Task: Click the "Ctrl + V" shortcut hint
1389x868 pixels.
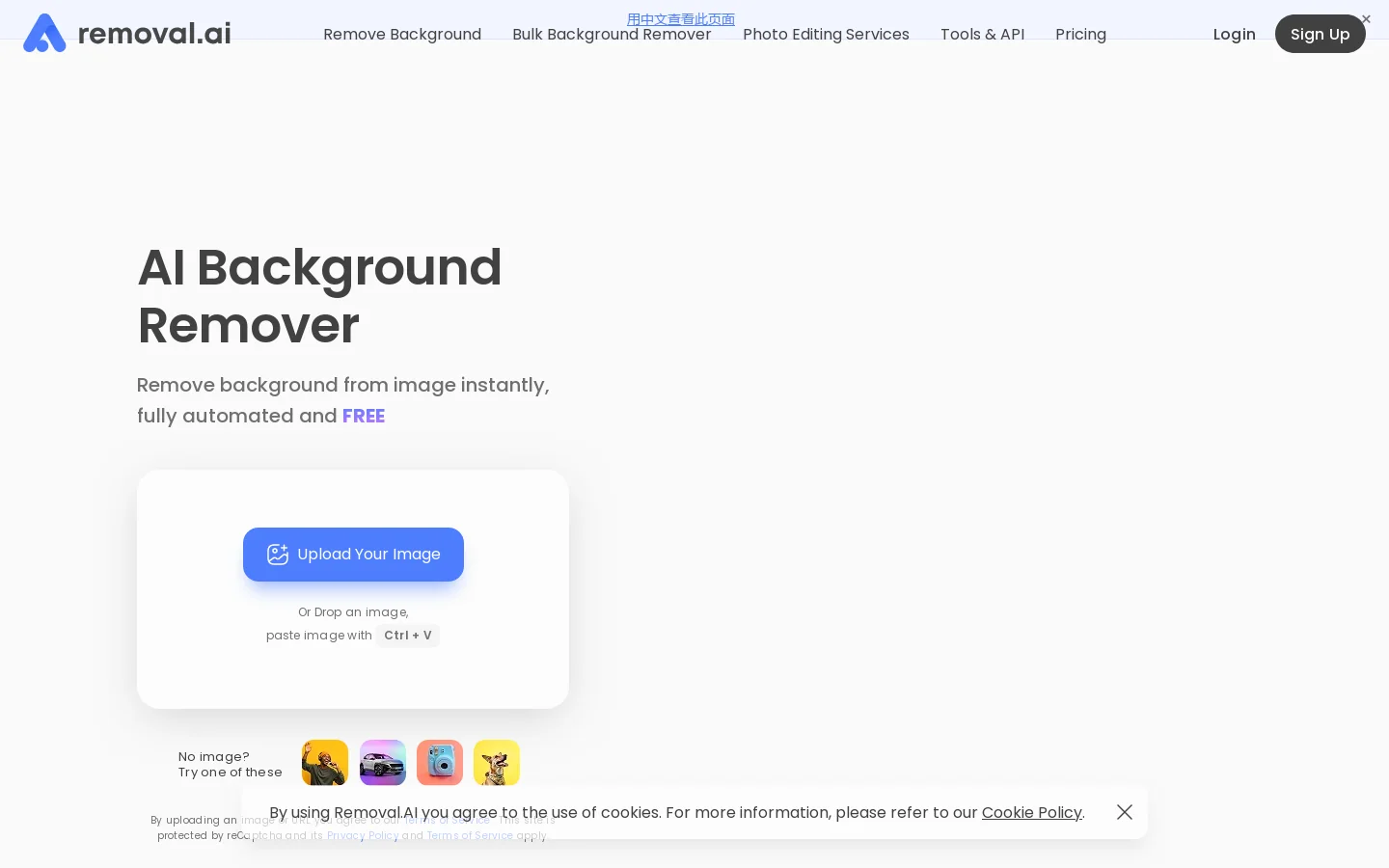Action: point(408,636)
